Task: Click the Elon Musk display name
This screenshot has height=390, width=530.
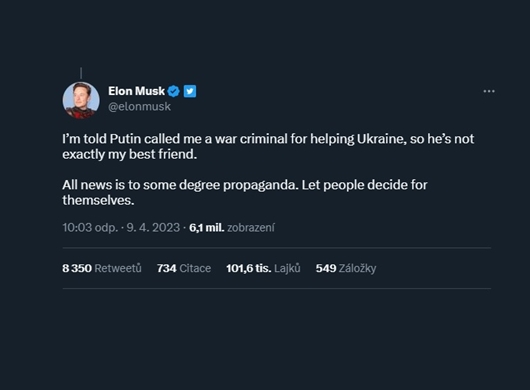Action: (137, 91)
